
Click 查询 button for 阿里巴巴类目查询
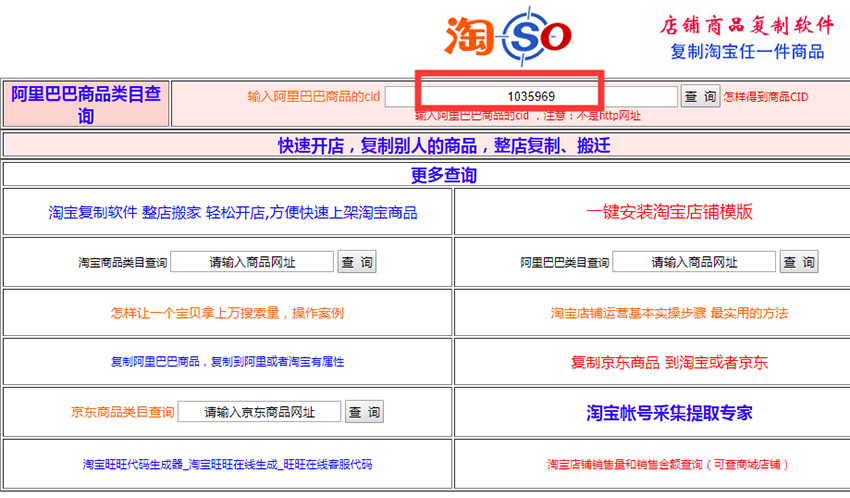click(799, 262)
